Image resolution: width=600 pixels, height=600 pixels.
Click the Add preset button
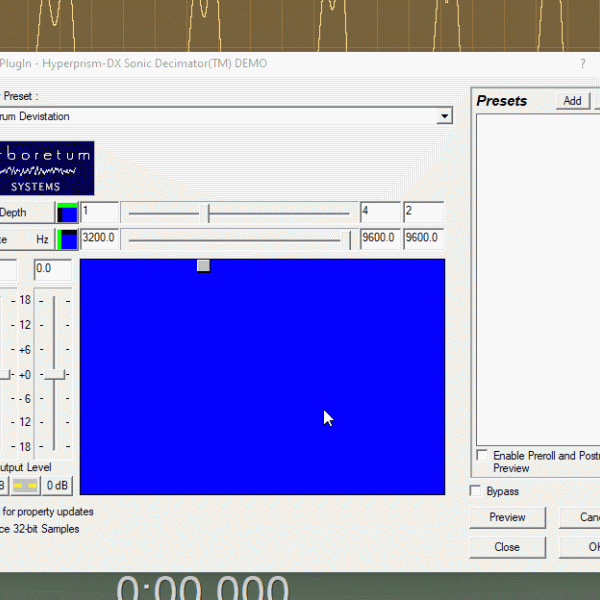[572, 101]
